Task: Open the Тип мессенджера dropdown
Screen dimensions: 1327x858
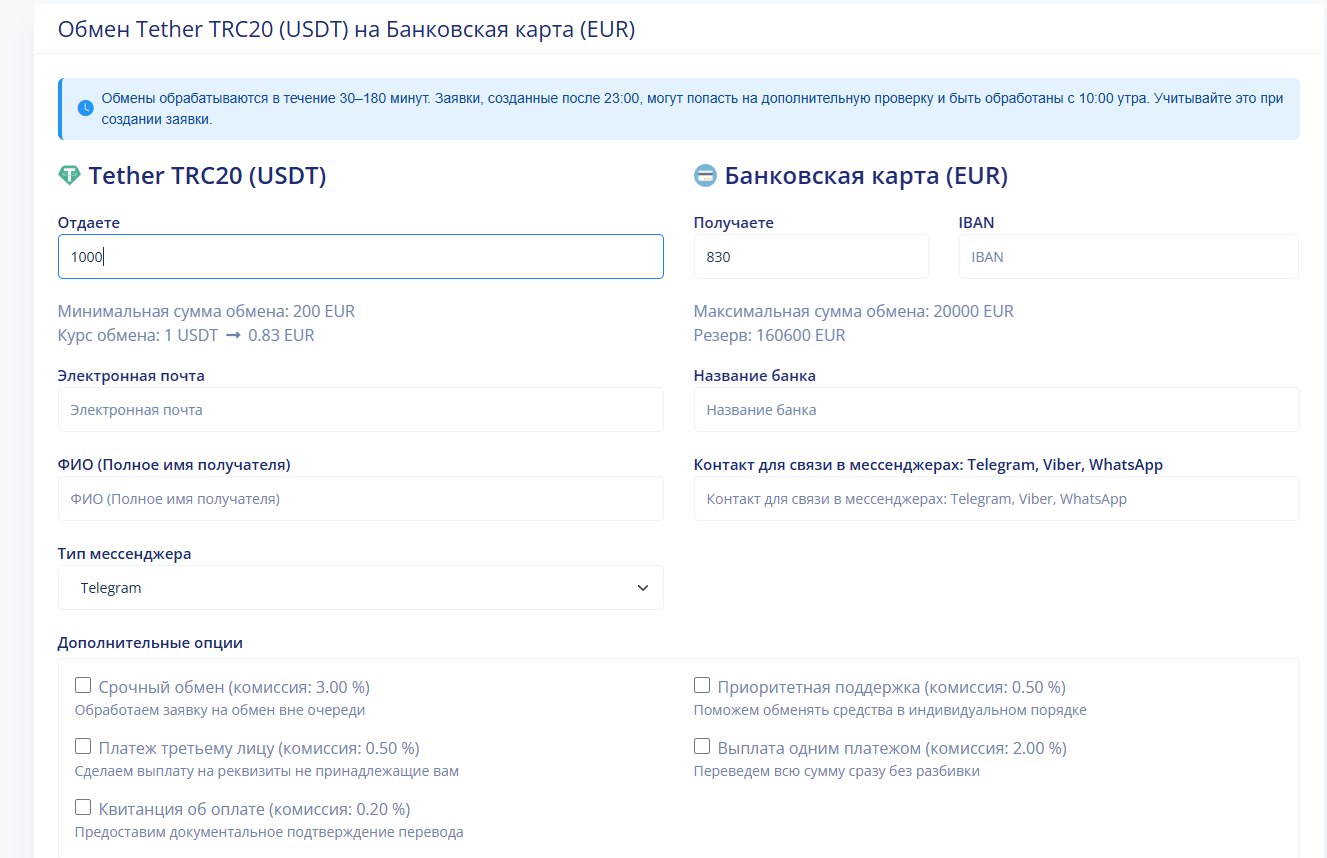Action: (360, 588)
